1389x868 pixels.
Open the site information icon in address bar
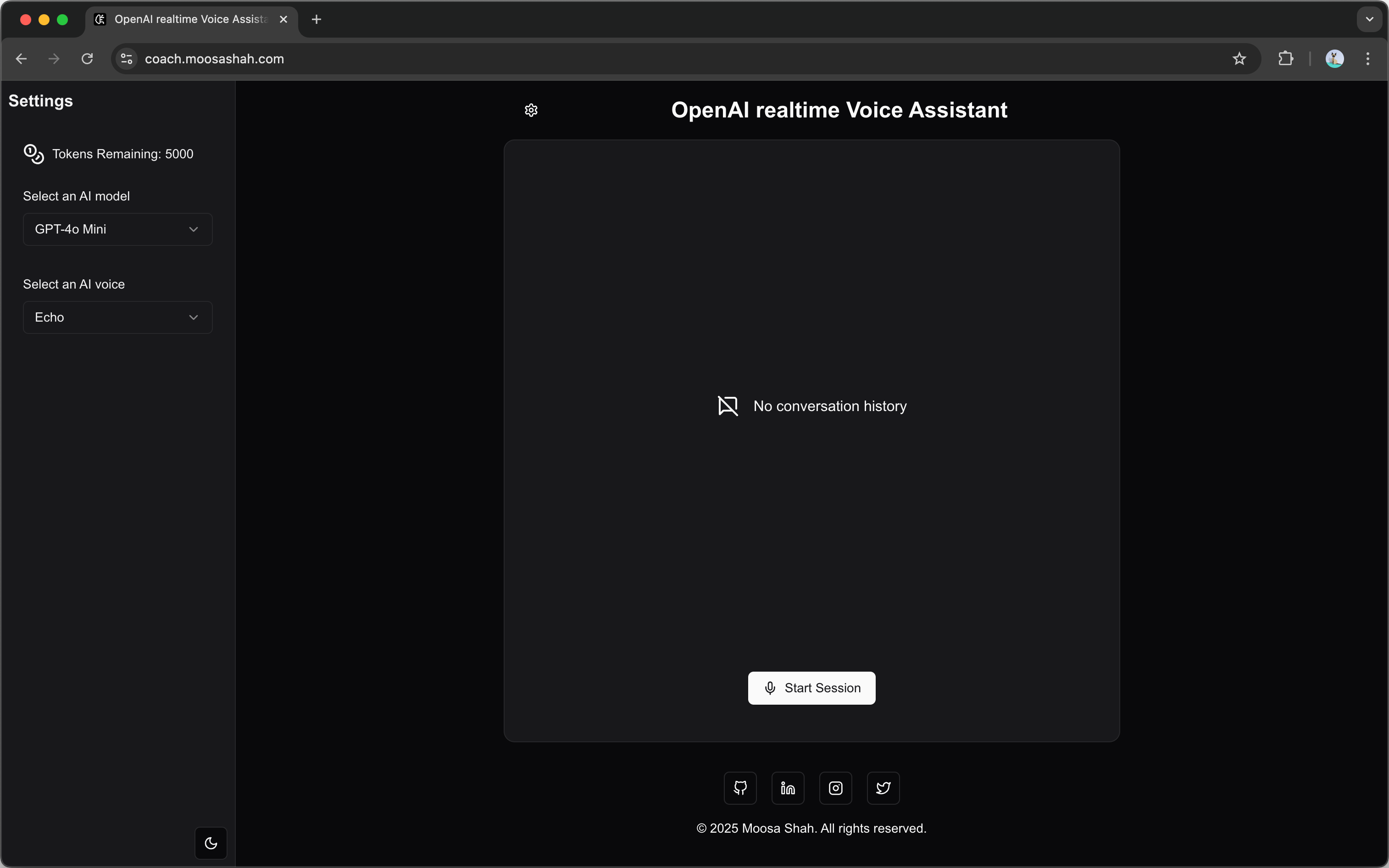(x=127, y=59)
